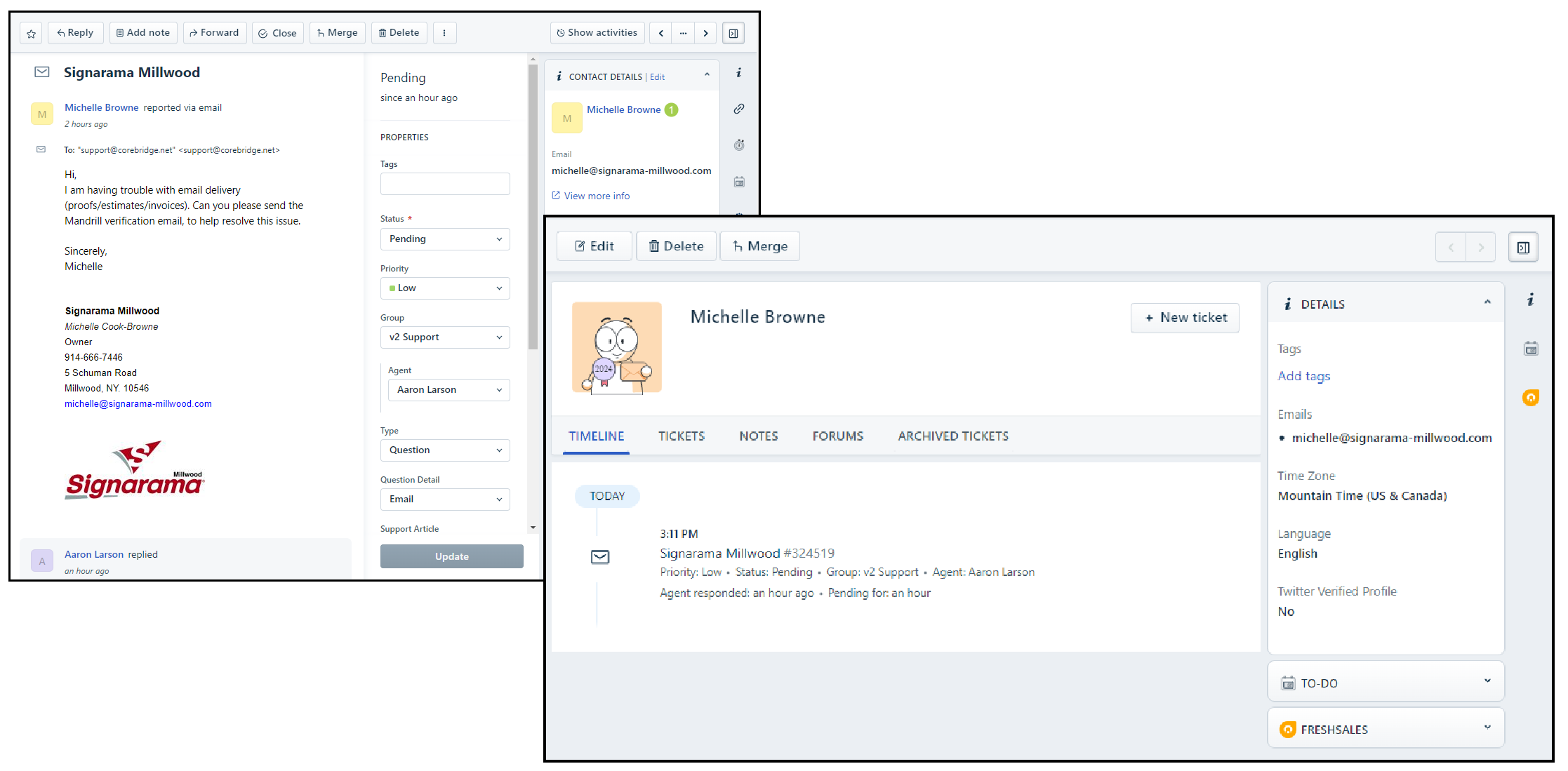
Task: Click the New ticket button
Action: click(1185, 318)
